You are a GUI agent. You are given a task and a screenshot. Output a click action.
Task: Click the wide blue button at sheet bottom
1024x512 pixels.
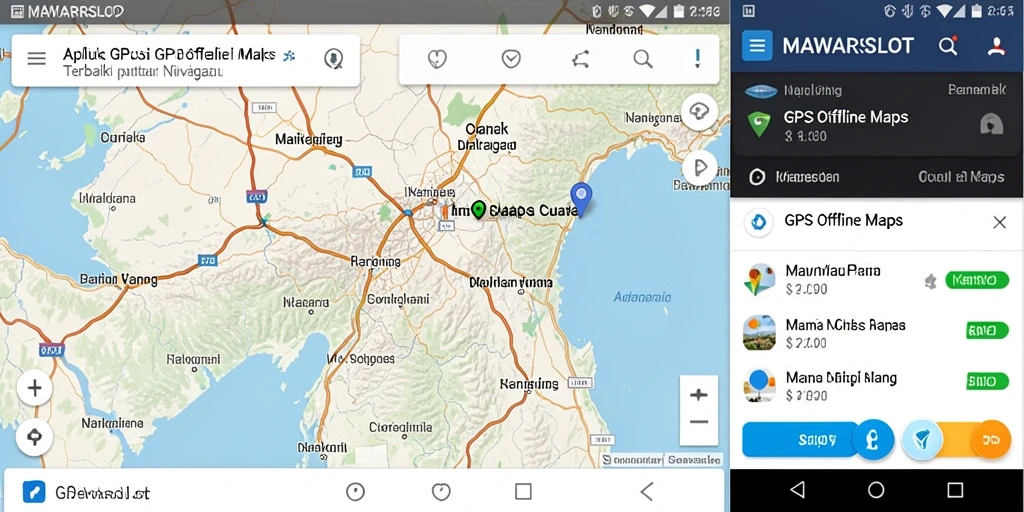tap(802, 440)
